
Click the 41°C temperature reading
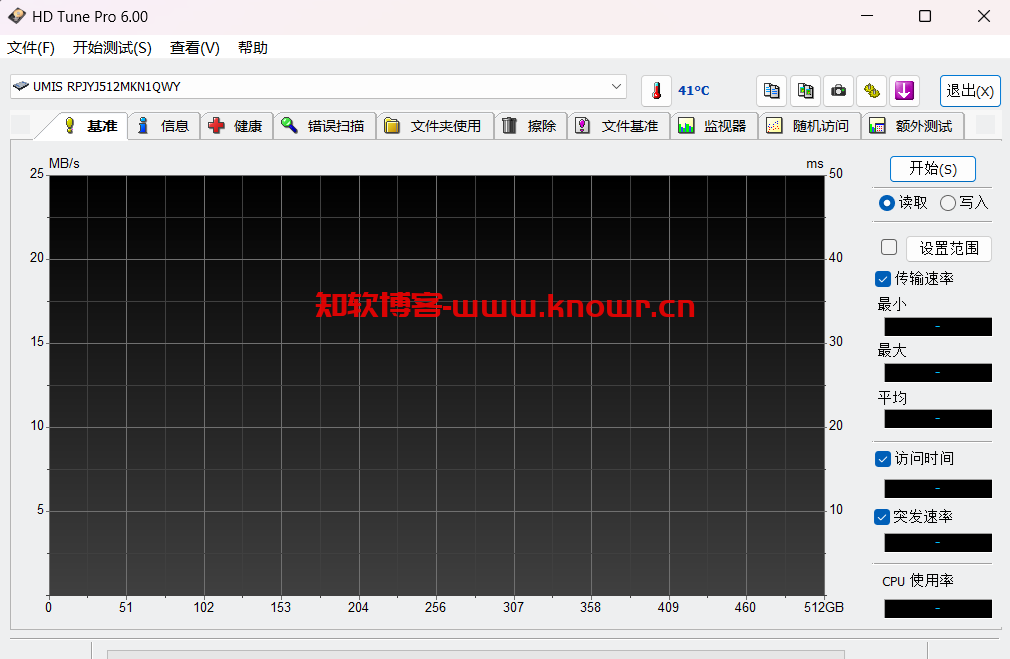point(694,91)
